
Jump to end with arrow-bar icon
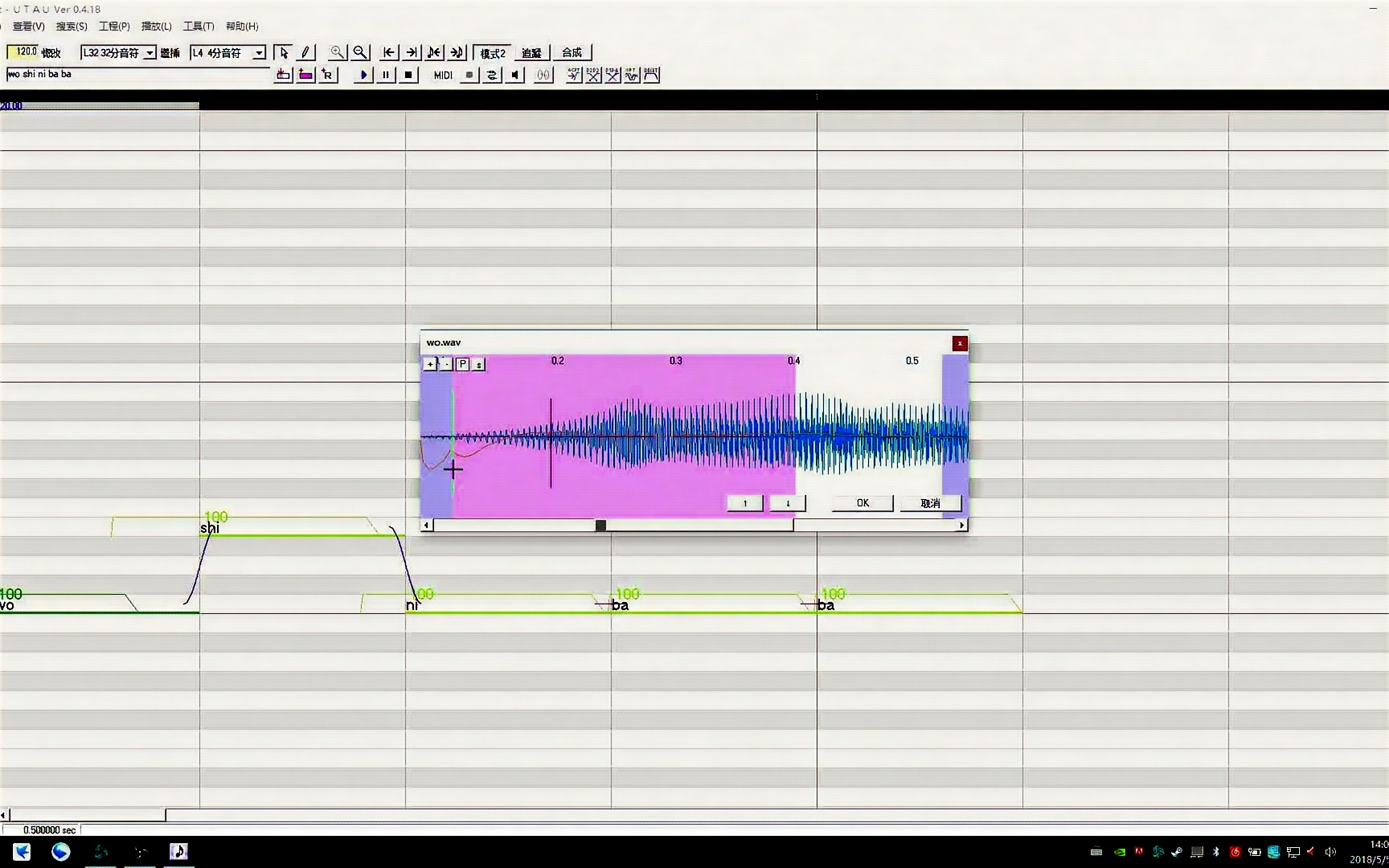pos(412,53)
